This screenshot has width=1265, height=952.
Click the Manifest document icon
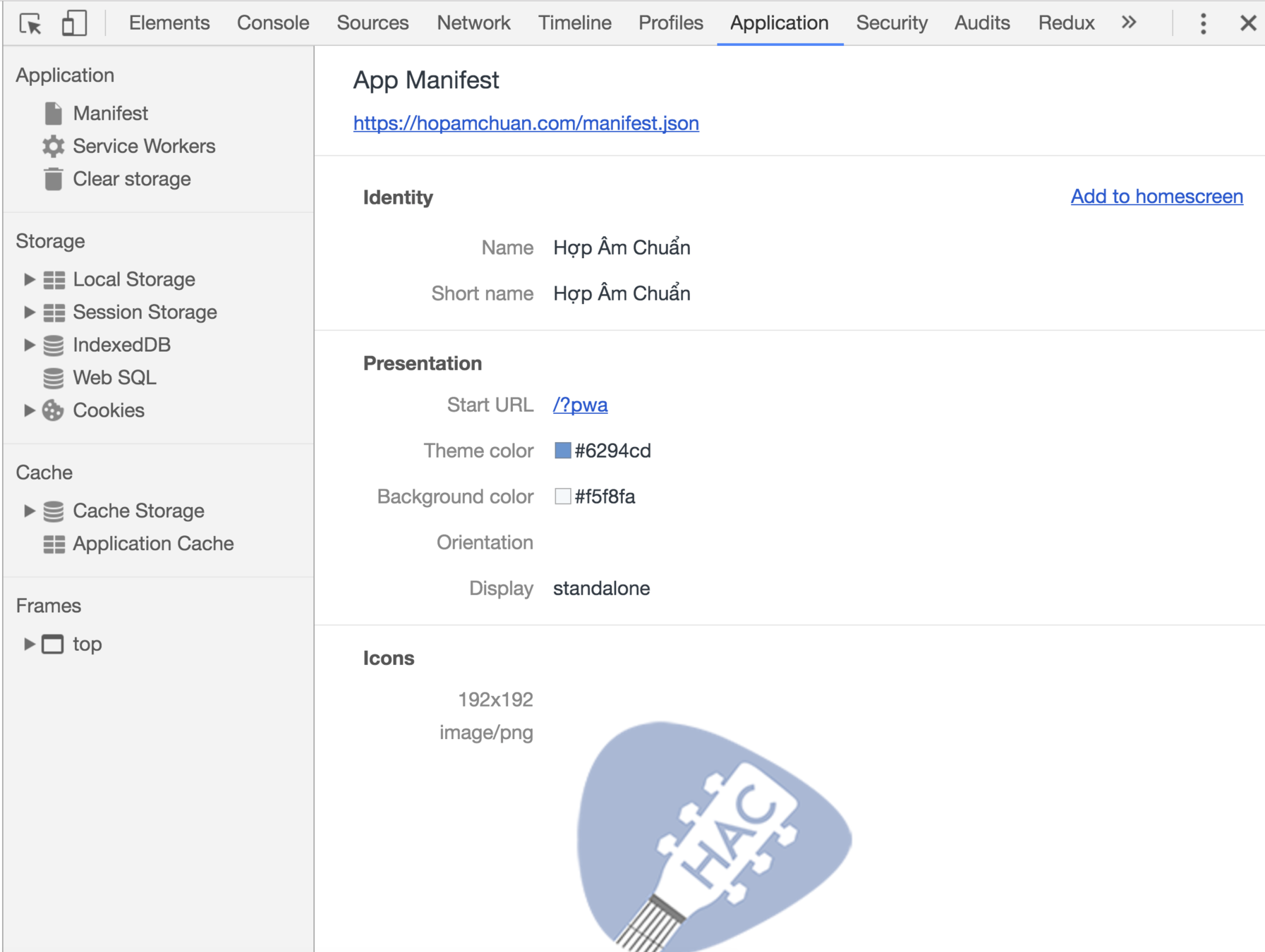tap(54, 114)
